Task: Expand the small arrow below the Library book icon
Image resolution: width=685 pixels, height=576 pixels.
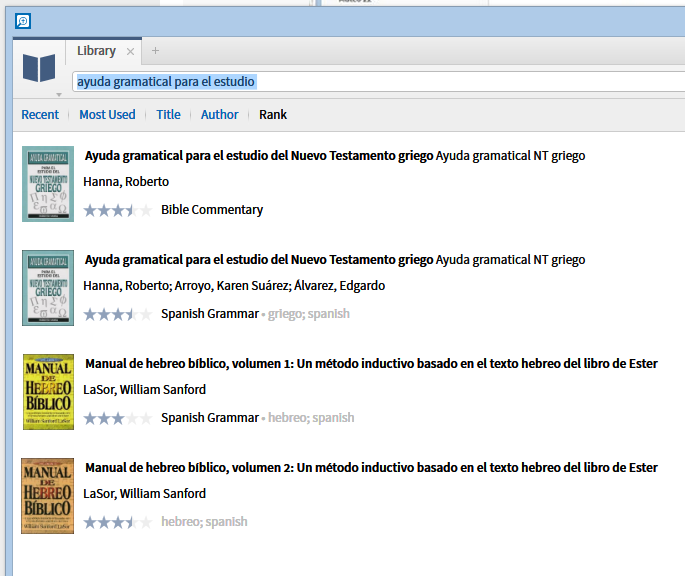Action: [59, 94]
